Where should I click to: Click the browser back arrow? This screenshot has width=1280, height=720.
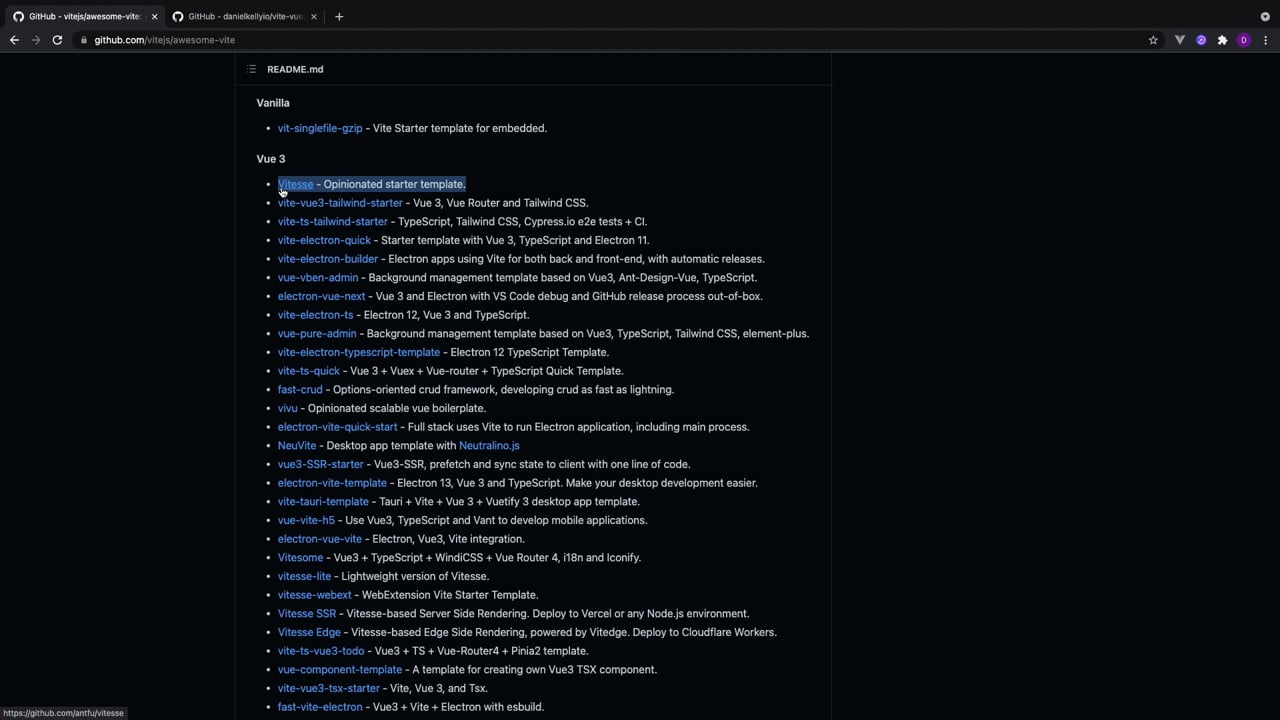click(x=14, y=40)
